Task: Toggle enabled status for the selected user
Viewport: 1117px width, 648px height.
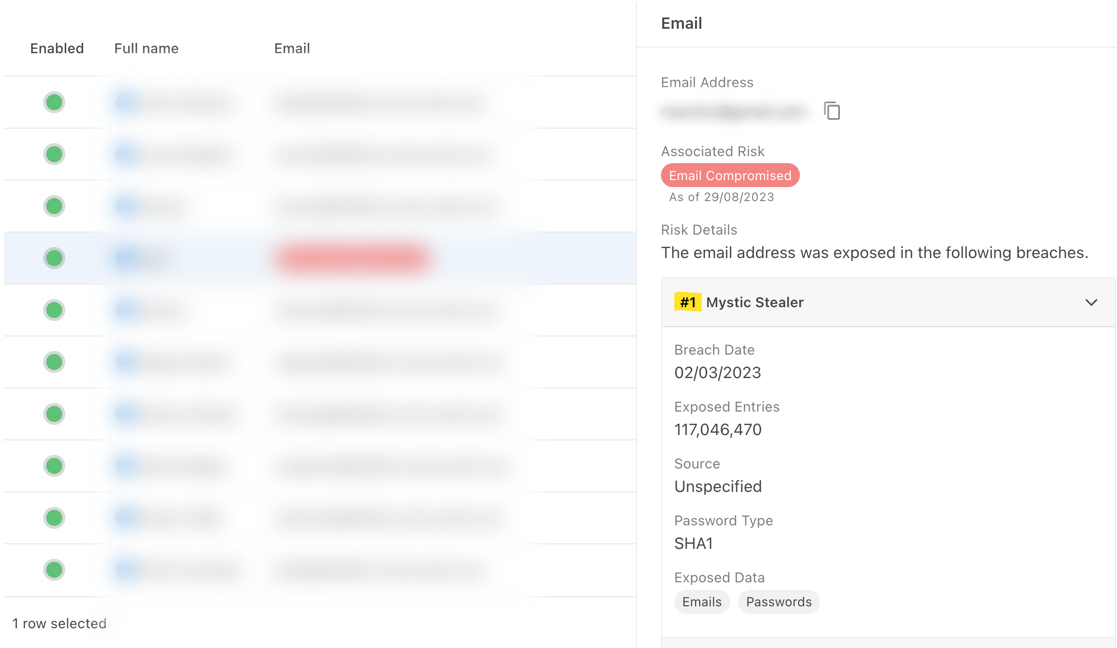Action: click(53, 258)
